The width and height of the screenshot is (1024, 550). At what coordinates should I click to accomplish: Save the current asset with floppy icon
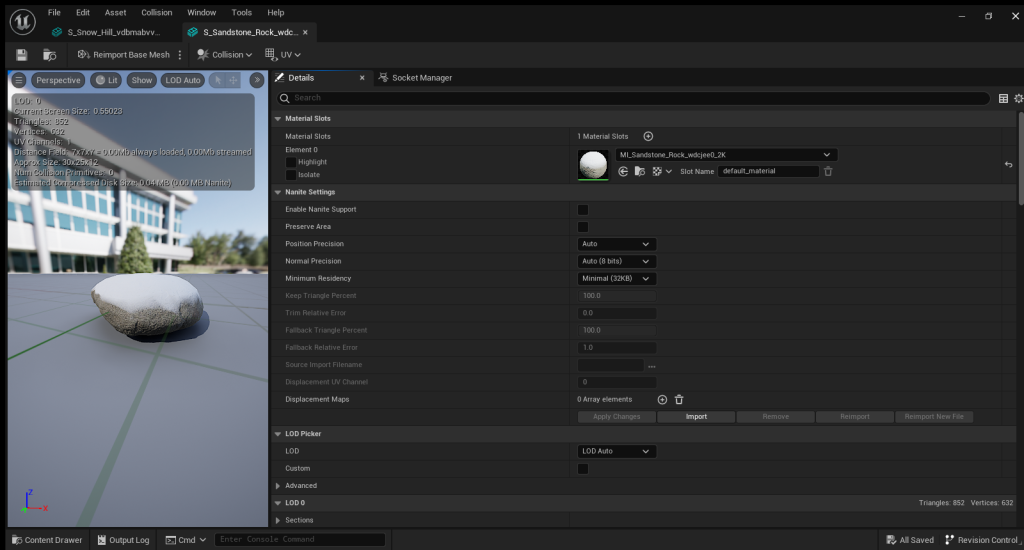[x=22, y=55]
